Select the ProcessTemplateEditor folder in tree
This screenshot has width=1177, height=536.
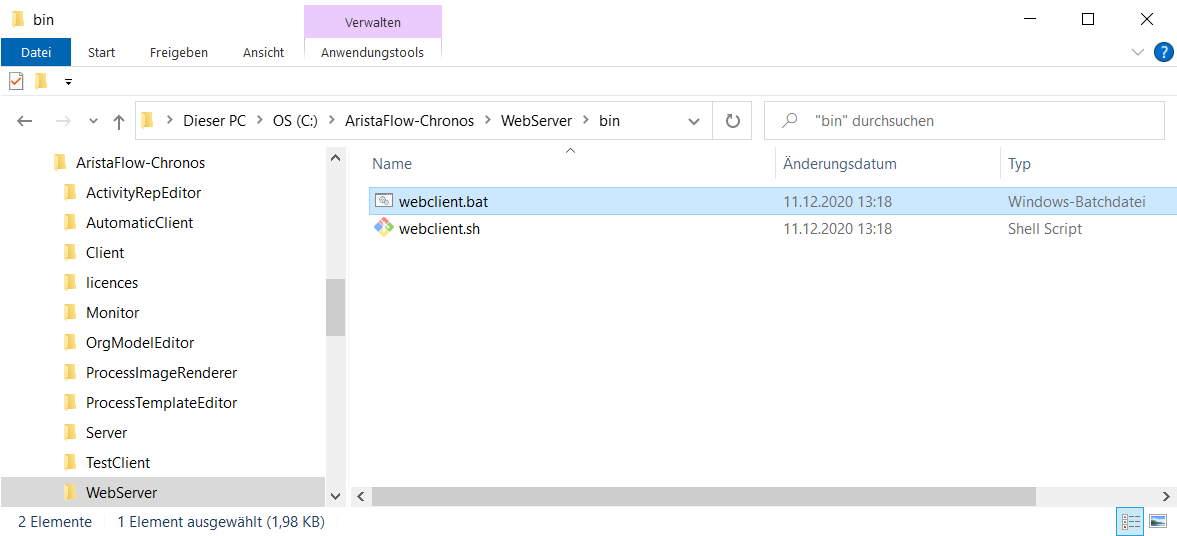(x=161, y=403)
